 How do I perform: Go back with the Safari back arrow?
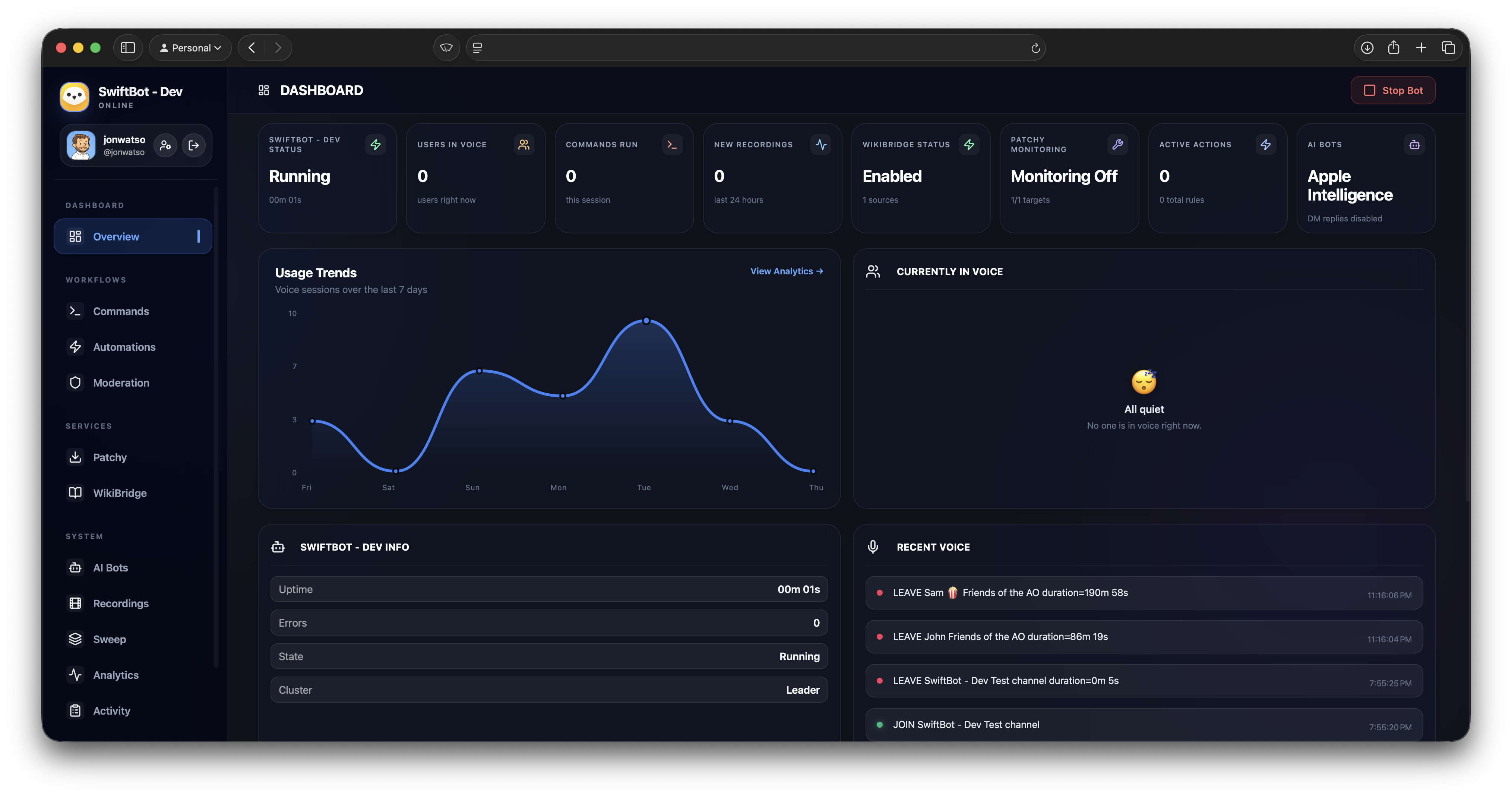coord(252,48)
